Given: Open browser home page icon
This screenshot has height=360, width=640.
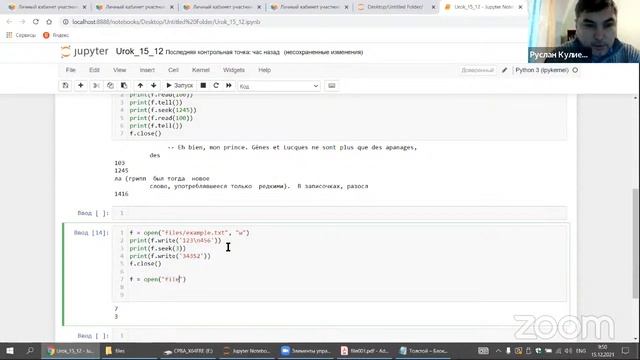Looking at the screenshot, I should [49, 22].
